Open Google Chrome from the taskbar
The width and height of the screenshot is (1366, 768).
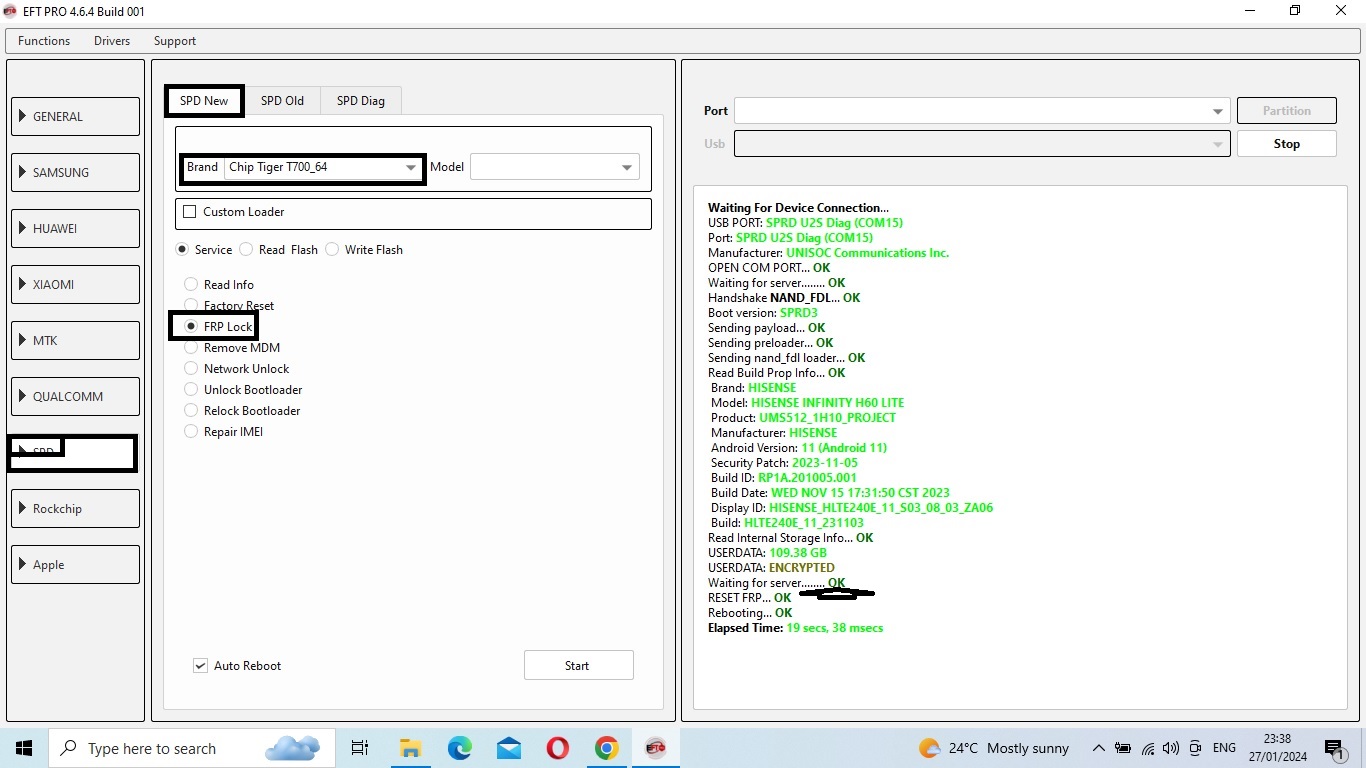(606, 748)
